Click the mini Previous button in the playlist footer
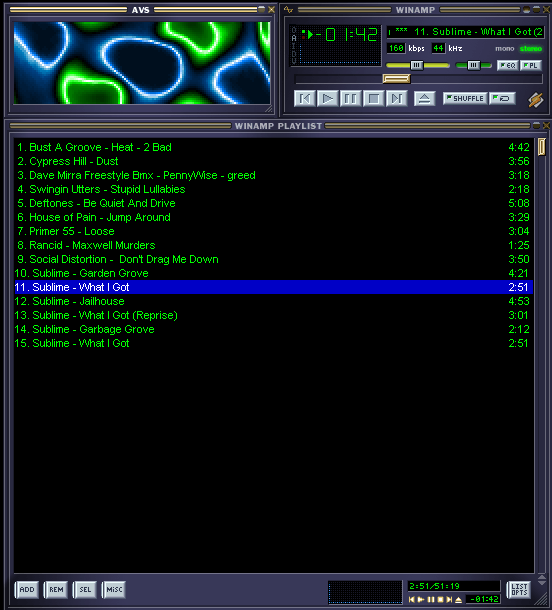The width and height of the screenshot is (552, 610). [411, 599]
